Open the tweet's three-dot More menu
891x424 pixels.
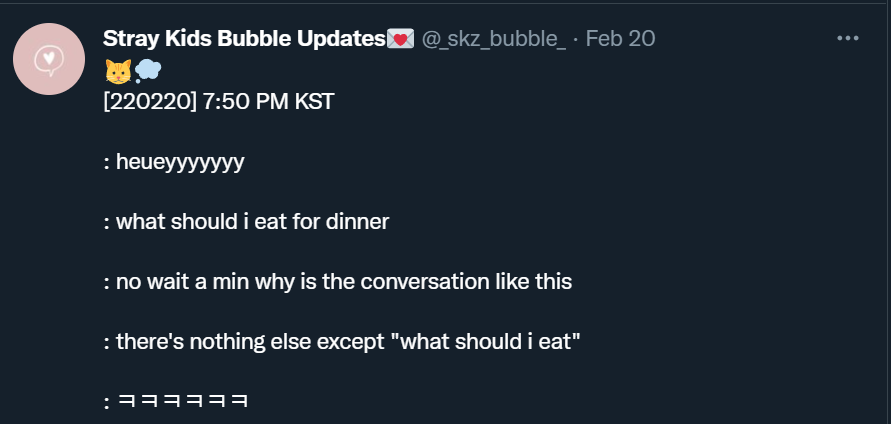click(x=848, y=38)
